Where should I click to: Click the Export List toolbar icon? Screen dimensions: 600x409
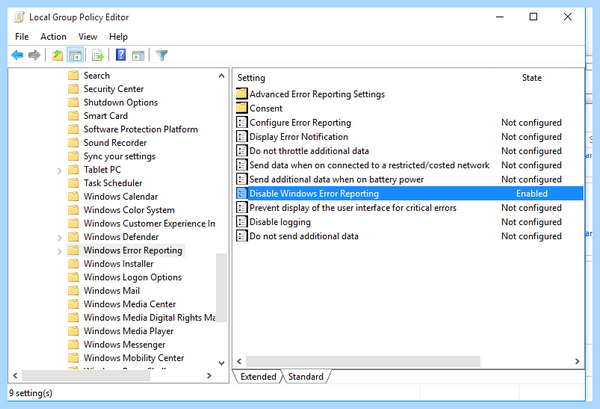coord(98,55)
